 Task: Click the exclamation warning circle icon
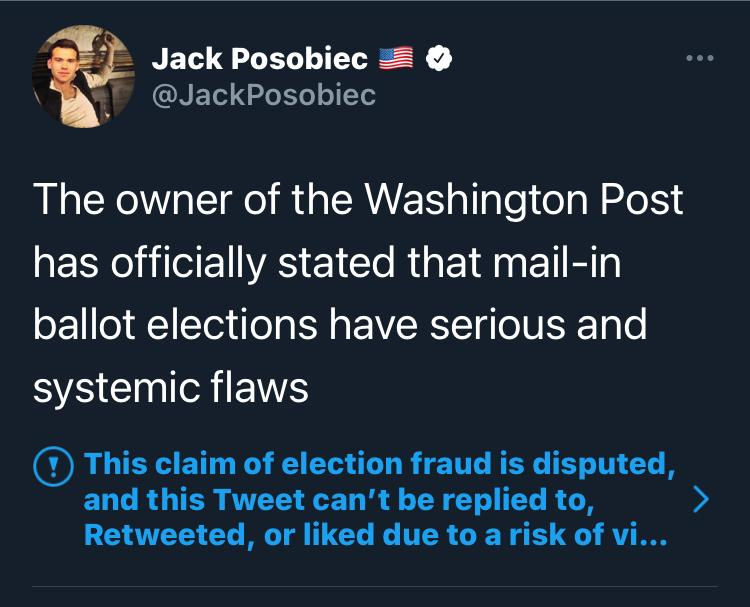pyautogui.click(x=54, y=466)
